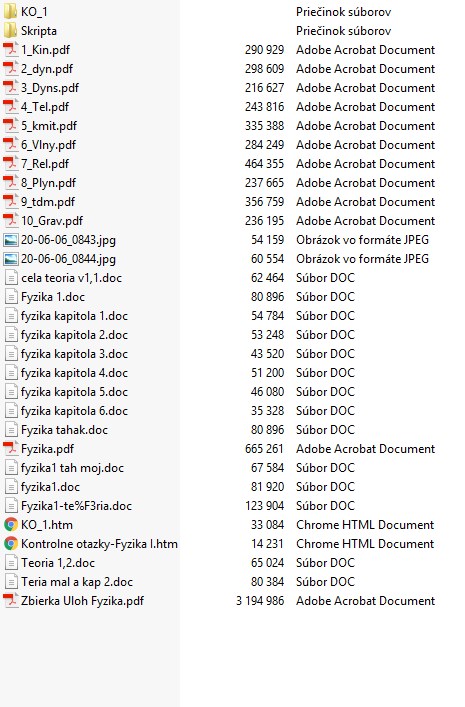465x707 pixels.
Task: Select the Chrome icon beside KO_1.htm
Action: [10, 525]
